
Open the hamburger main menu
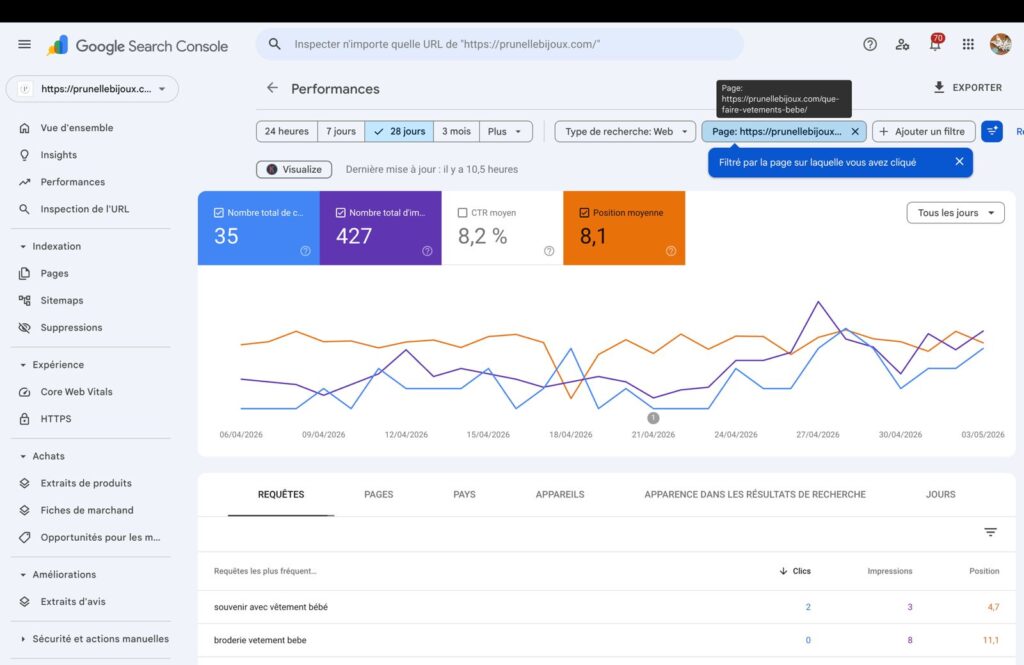coord(24,44)
